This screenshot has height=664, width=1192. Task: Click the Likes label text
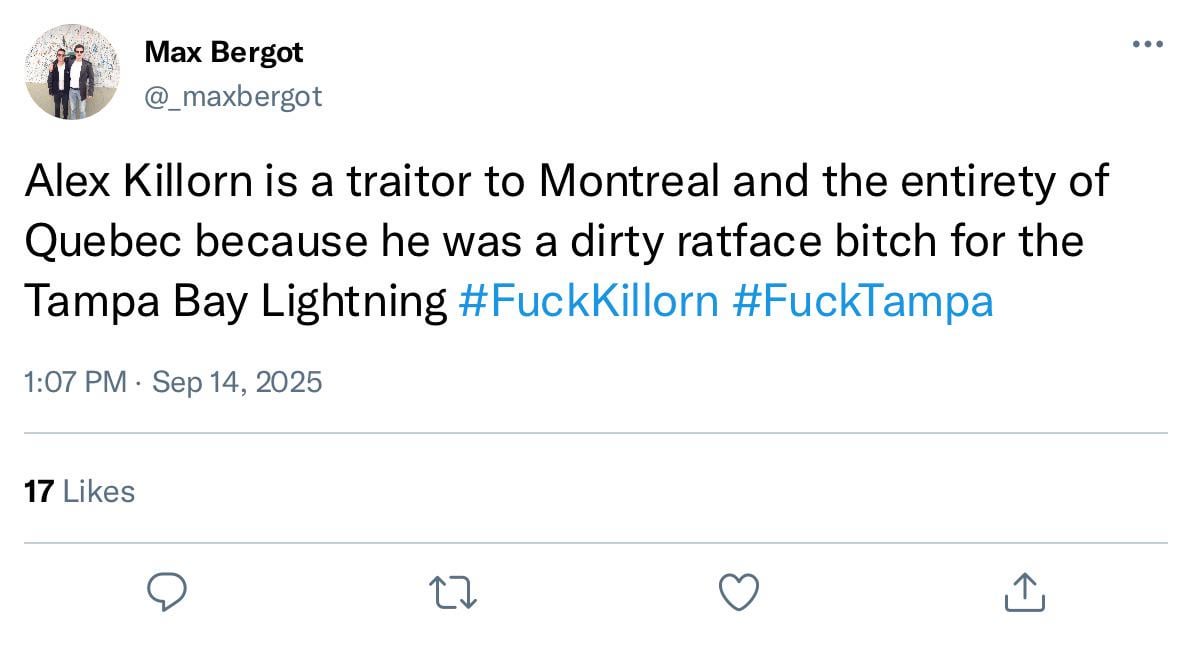pyautogui.click(x=98, y=491)
